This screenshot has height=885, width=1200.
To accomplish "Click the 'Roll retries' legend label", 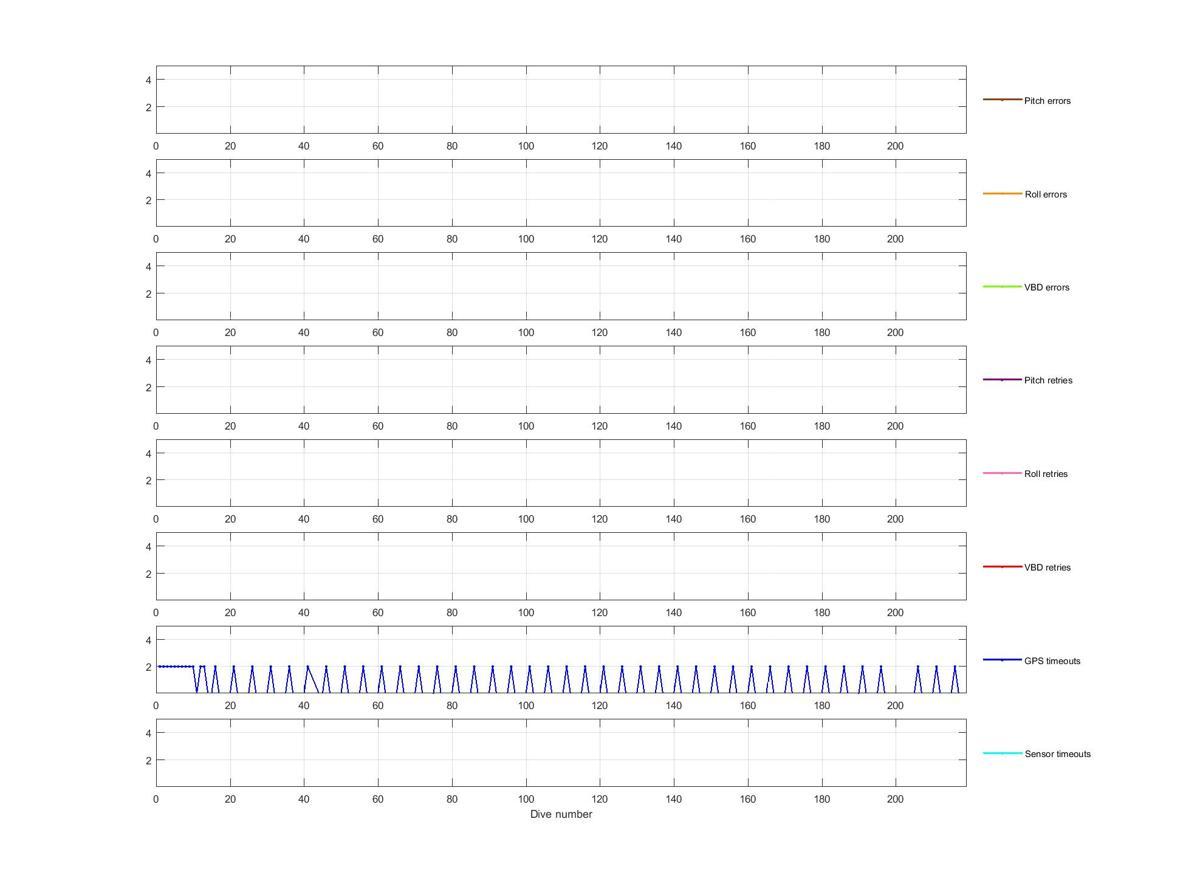I will click(1046, 474).
